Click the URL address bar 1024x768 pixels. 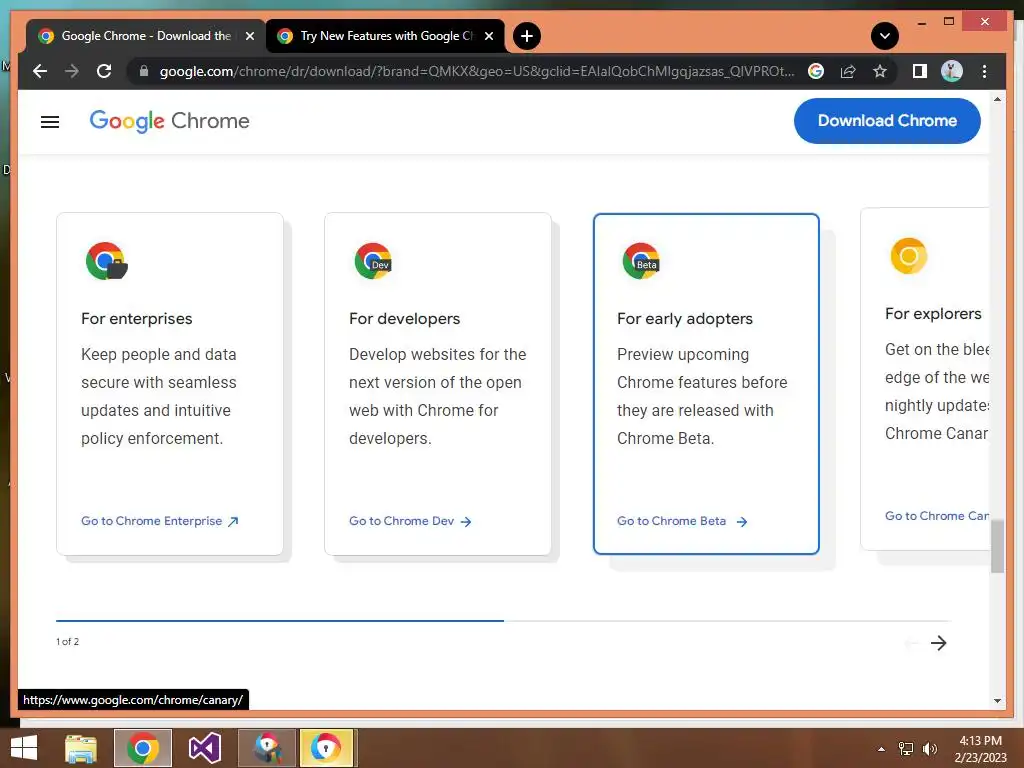point(476,71)
